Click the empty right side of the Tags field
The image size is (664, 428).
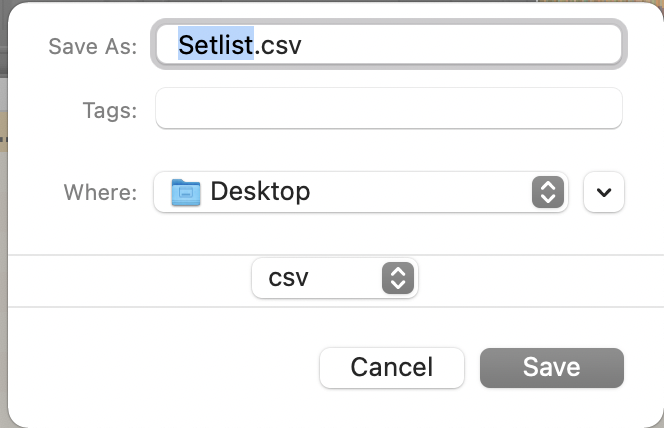560,109
